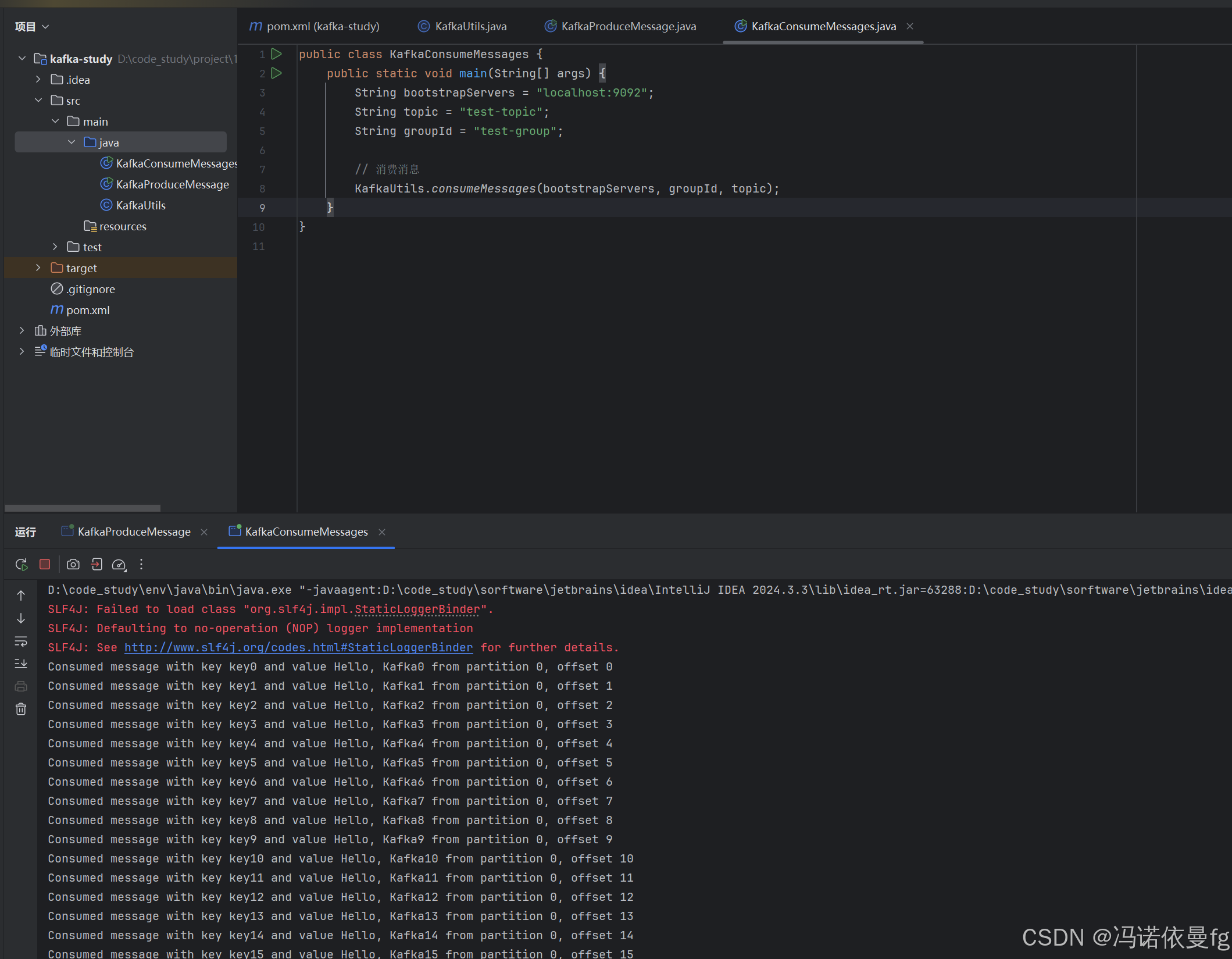Open the run toolbar more options menu

point(141,564)
